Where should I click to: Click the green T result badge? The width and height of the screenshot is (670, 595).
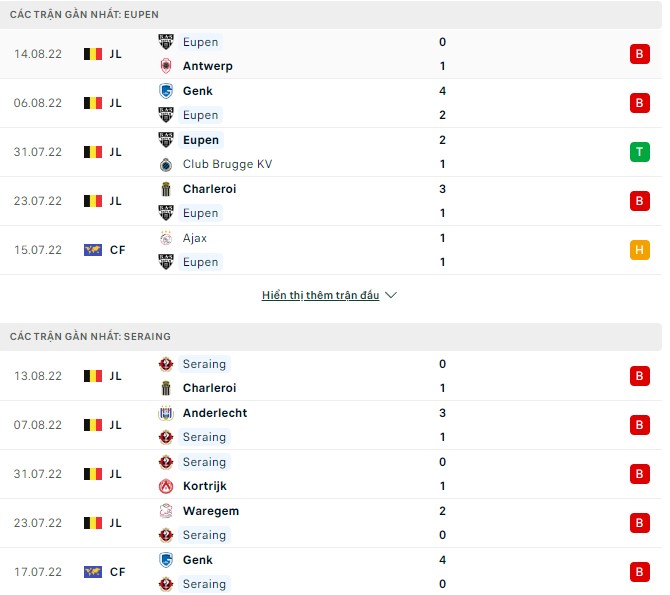point(639,152)
